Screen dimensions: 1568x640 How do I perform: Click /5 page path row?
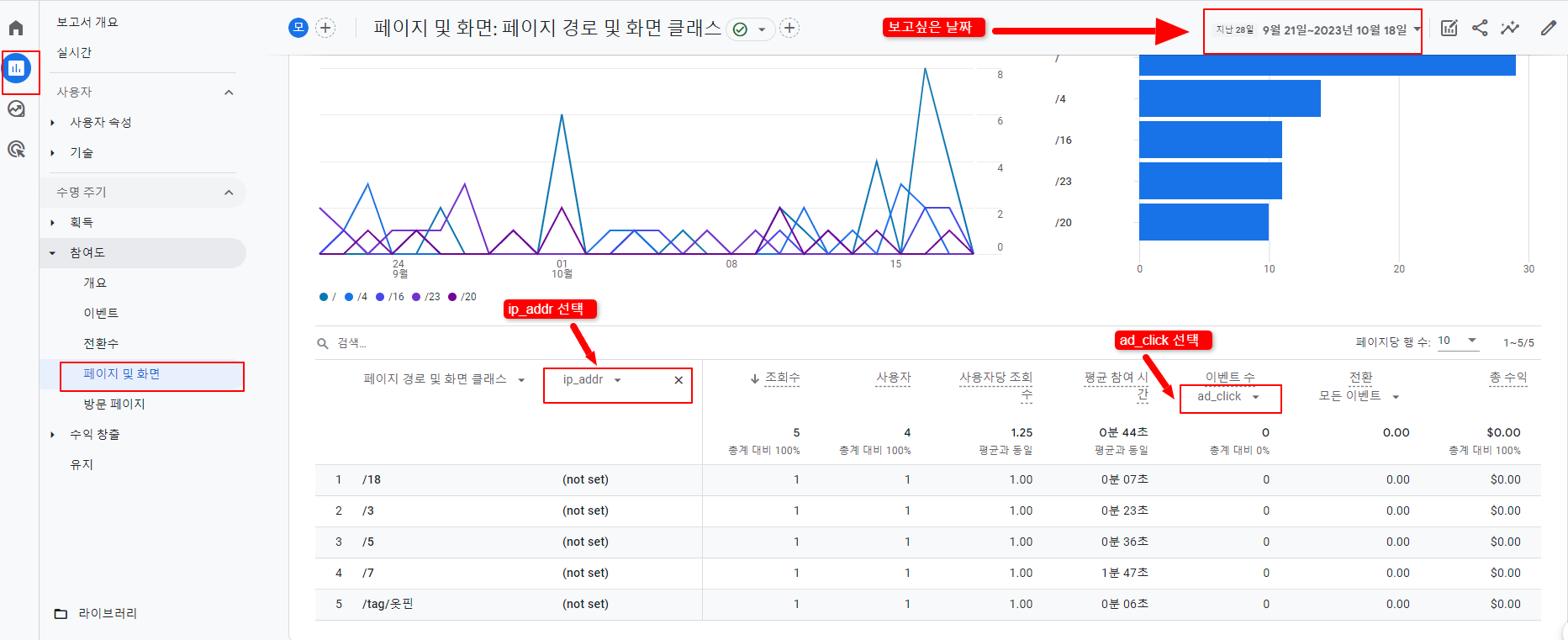click(x=368, y=542)
